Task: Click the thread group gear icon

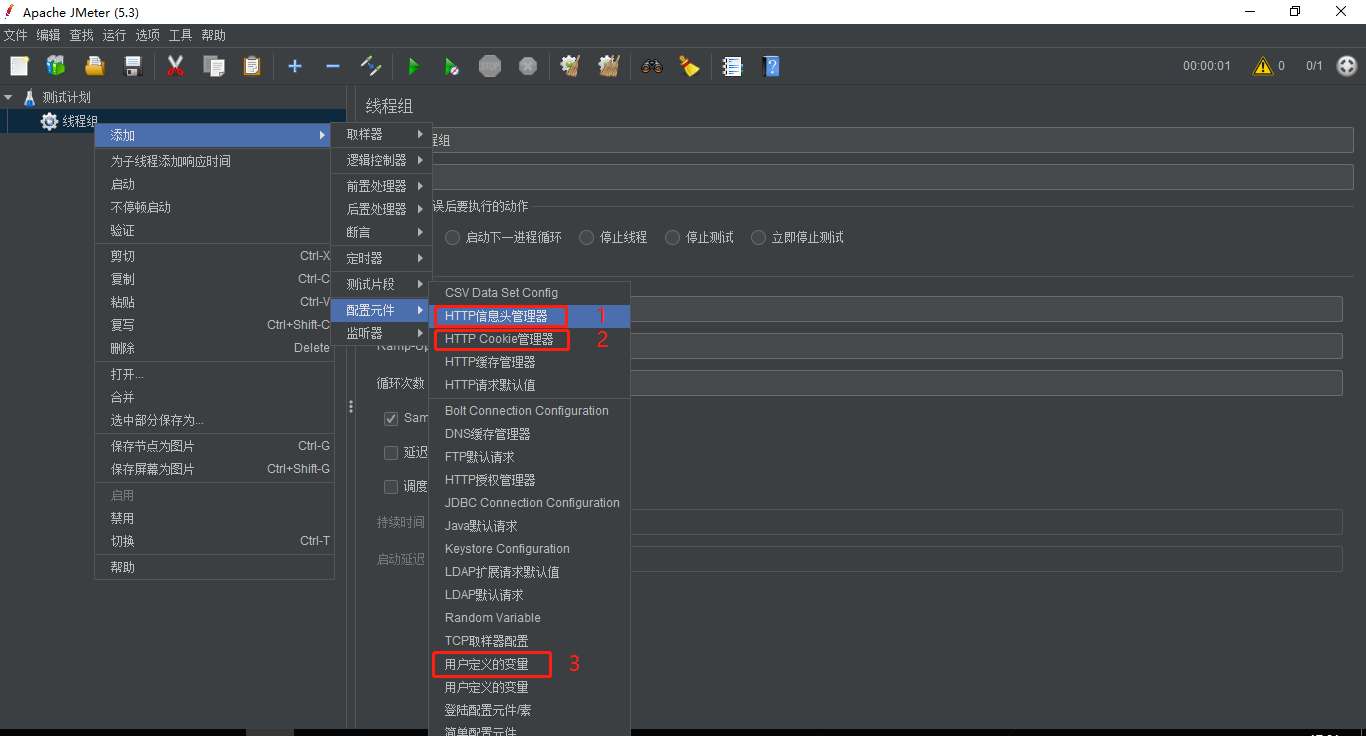Action: pyautogui.click(x=49, y=121)
